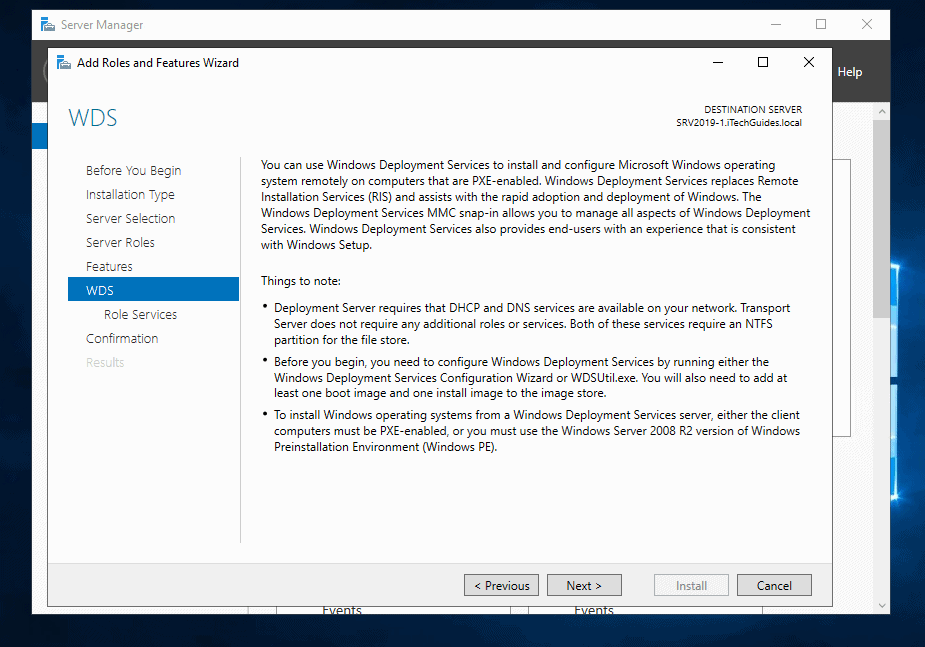Viewport: 925px width, 647px height.
Task: Close the Server Manager window
Action: (x=867, y=24)
